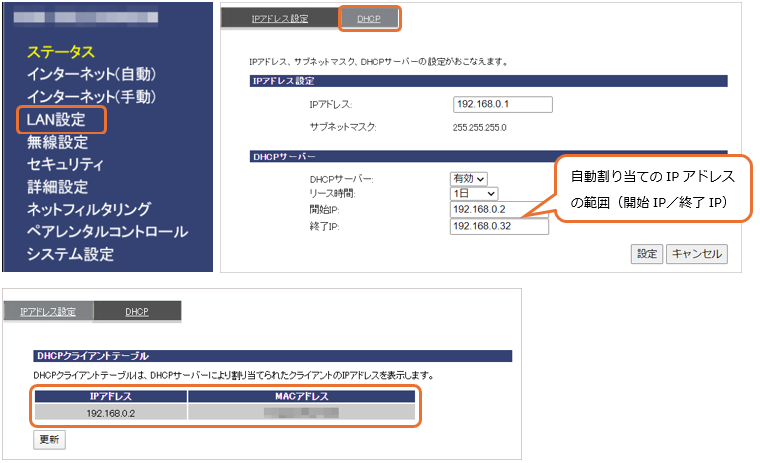This screenshot has height=463, width=760.
Task: Open インターネット(手動) in the sidebar
Action: [x=91, y=97]
